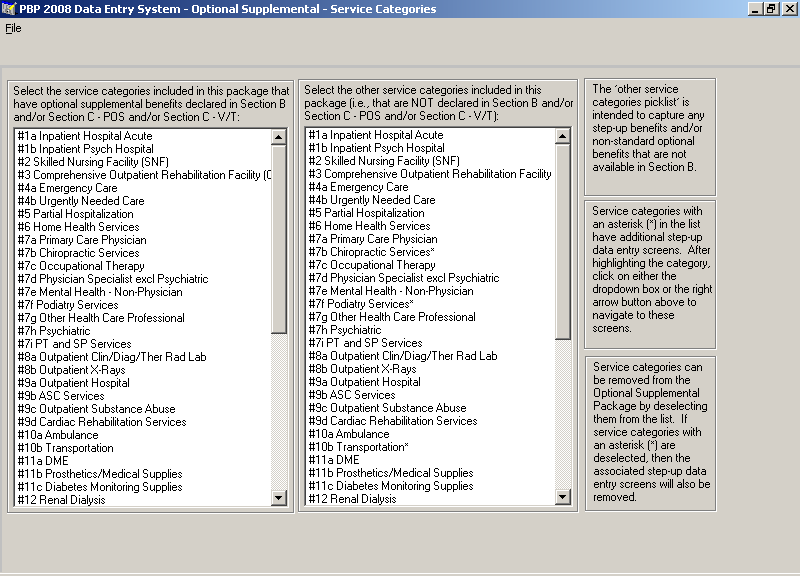
Task: Select #11c Diabetes Monitoring Supplies in right list
Action: [431, 486]
